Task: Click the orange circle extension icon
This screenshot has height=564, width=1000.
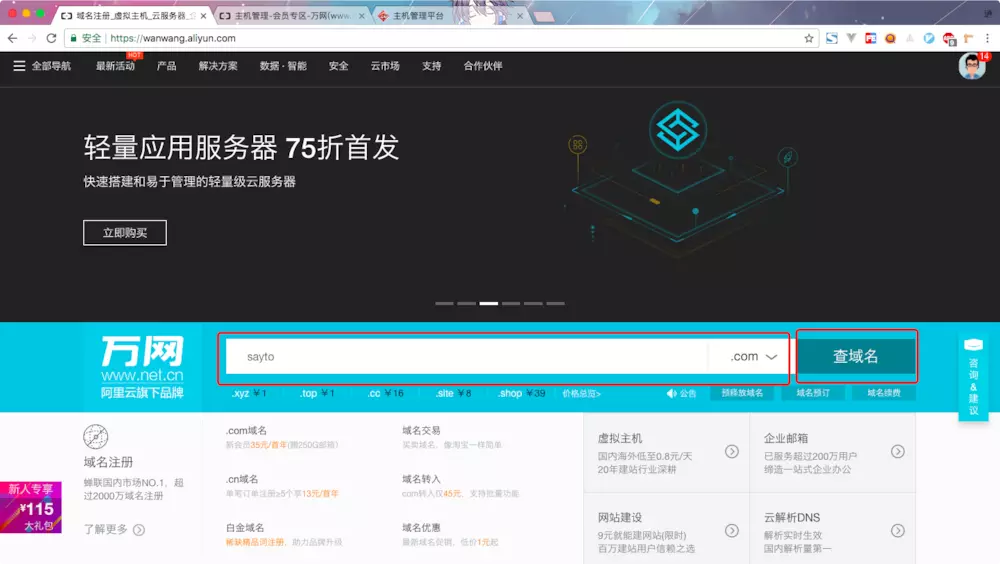Action: tap(890, 38)
